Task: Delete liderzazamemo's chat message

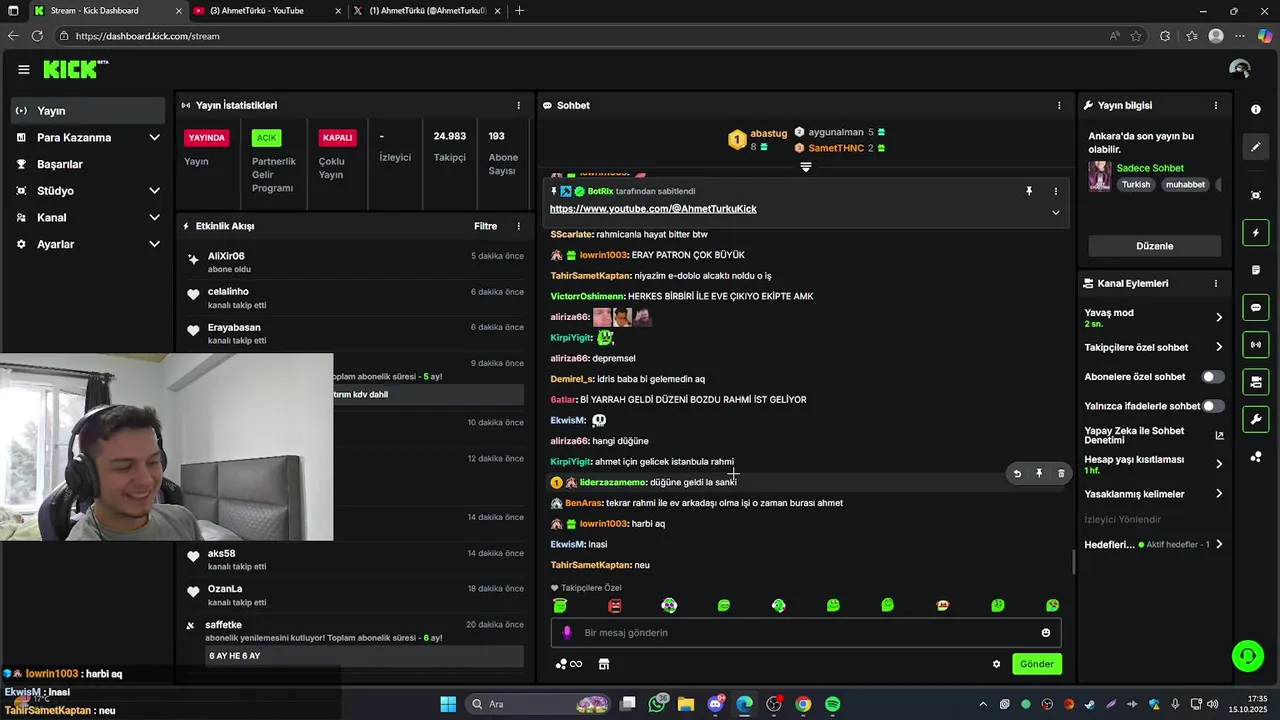Action: [1061, 474]
